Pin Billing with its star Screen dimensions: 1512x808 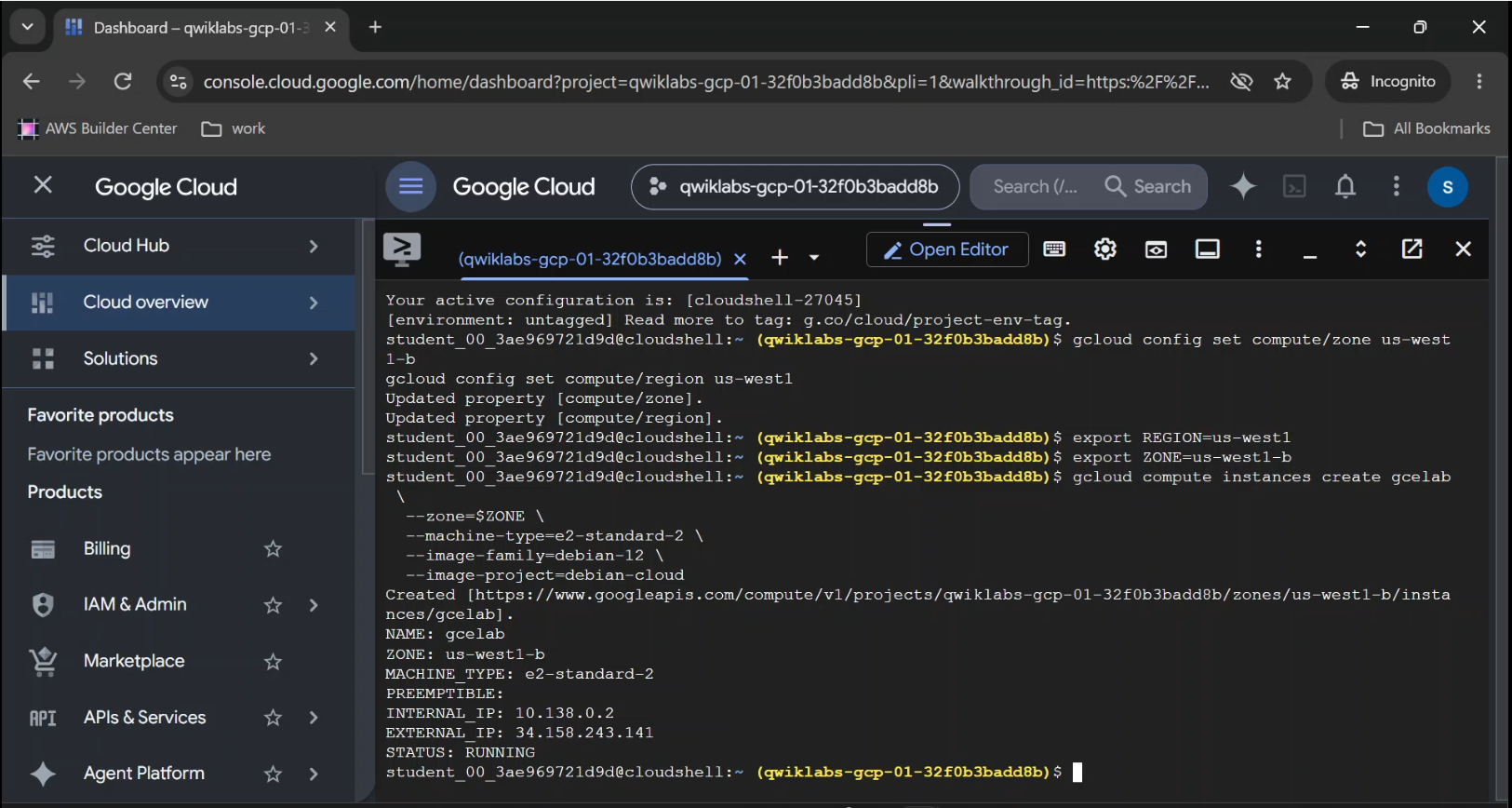[x=273, y=549]
